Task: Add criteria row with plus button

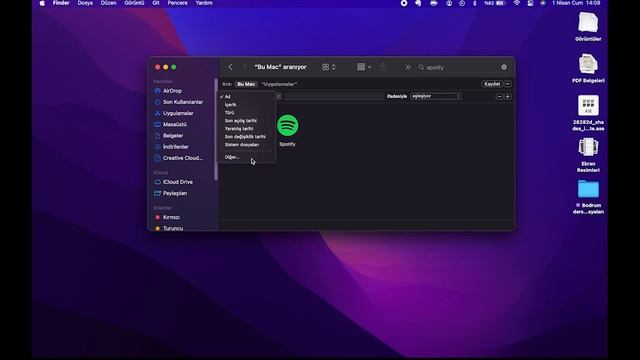Action: [508, 97]
